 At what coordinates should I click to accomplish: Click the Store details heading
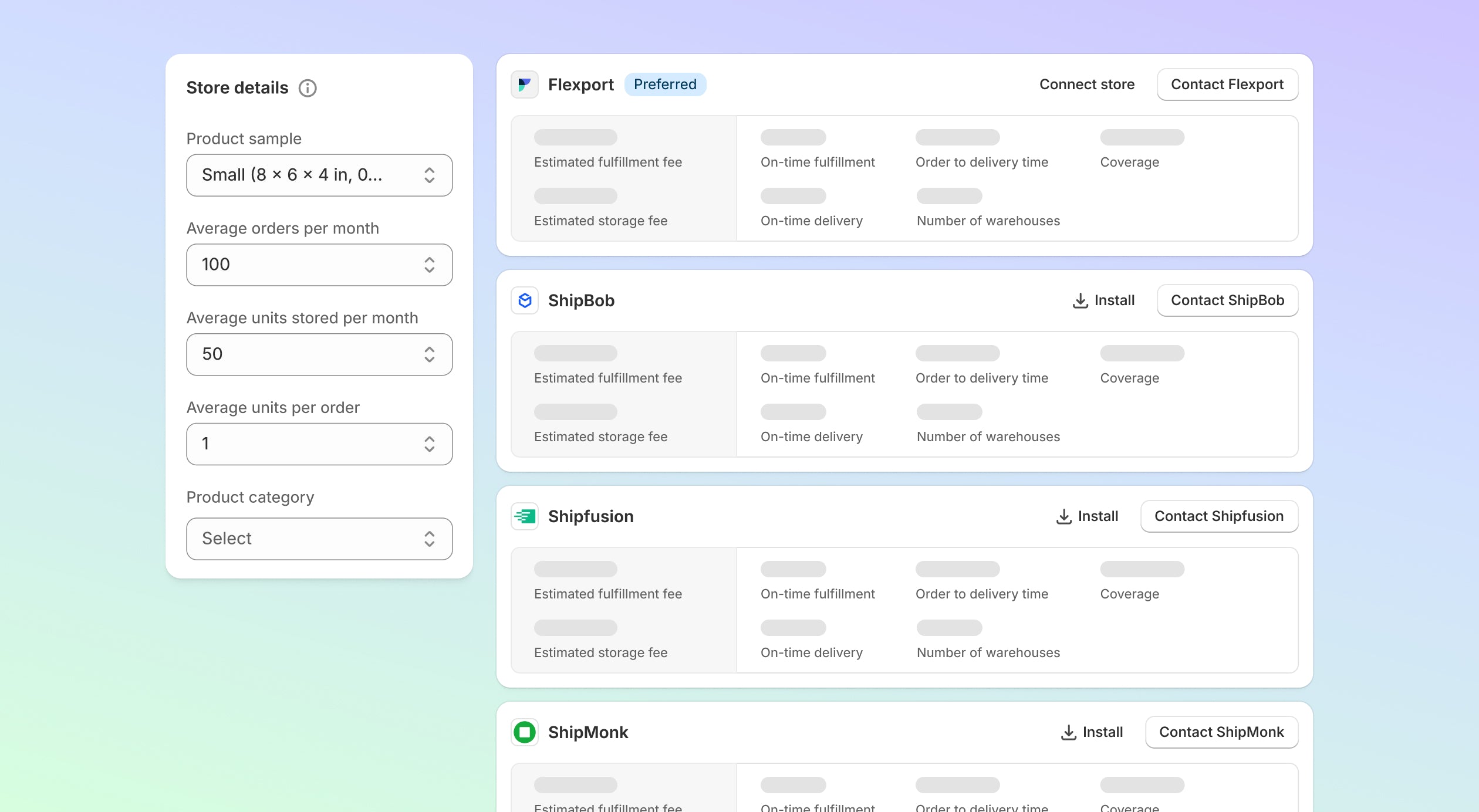237,88
